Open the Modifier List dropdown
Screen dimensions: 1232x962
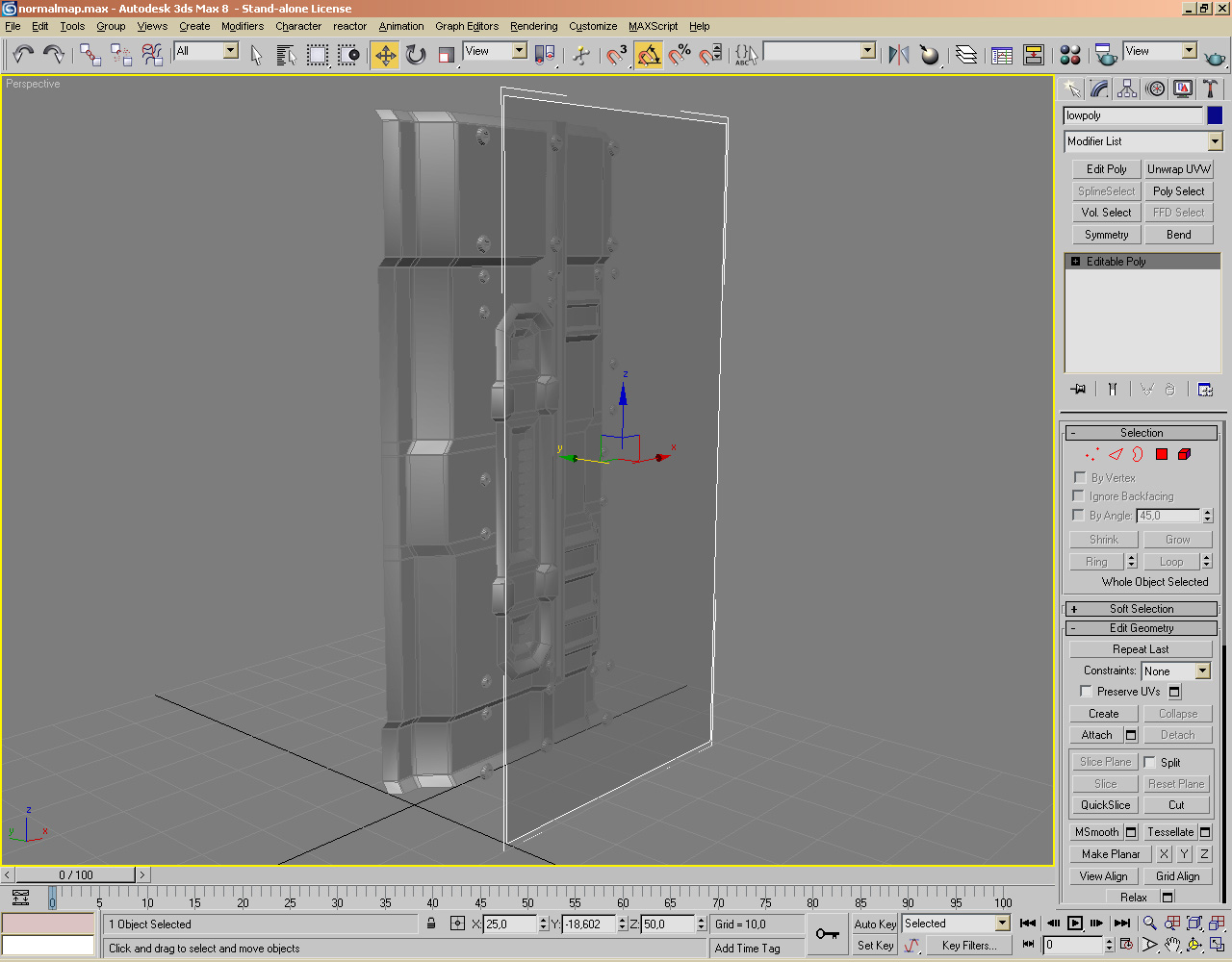click(1217, 140)
